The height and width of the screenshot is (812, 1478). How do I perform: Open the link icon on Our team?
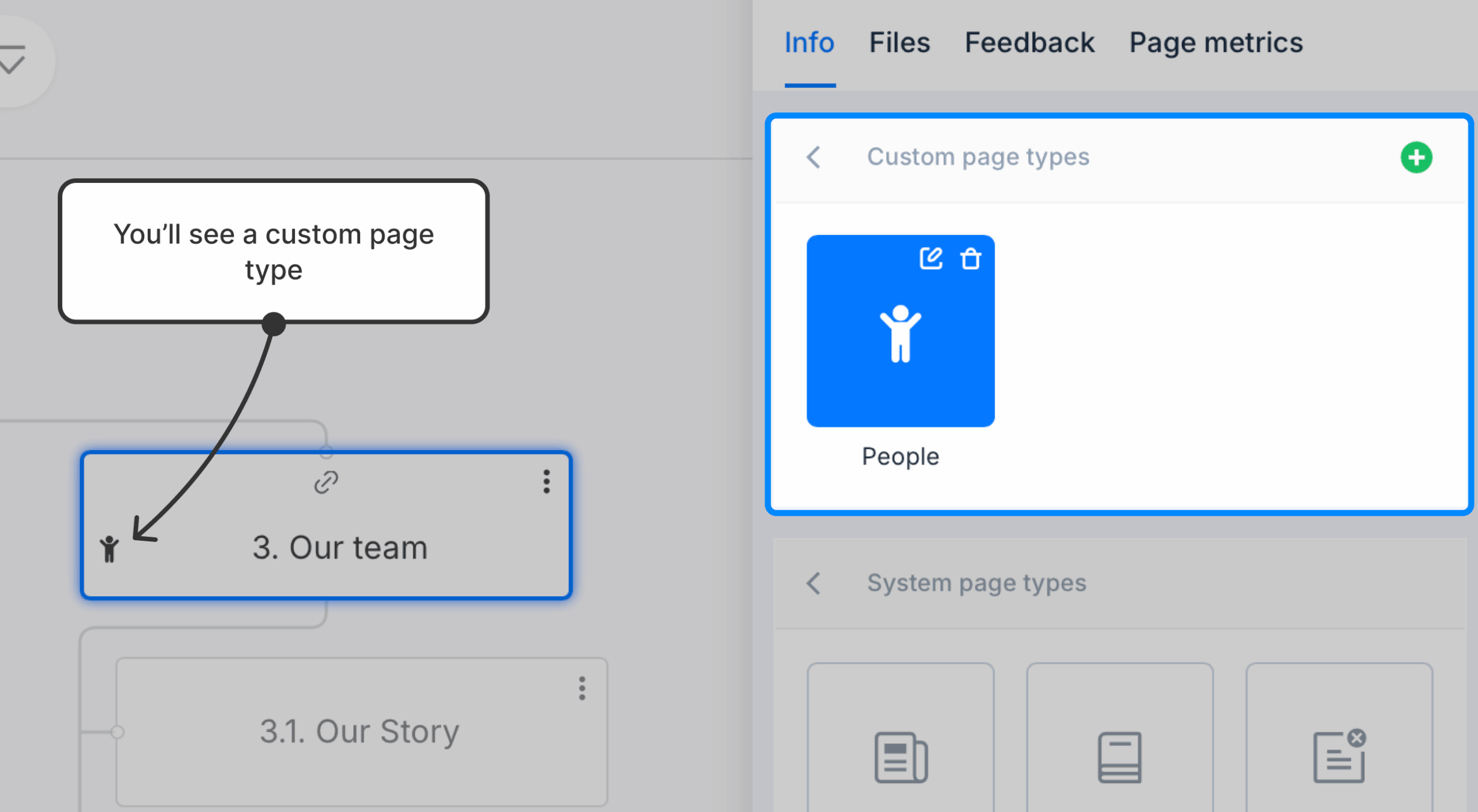tap(326, 482)
